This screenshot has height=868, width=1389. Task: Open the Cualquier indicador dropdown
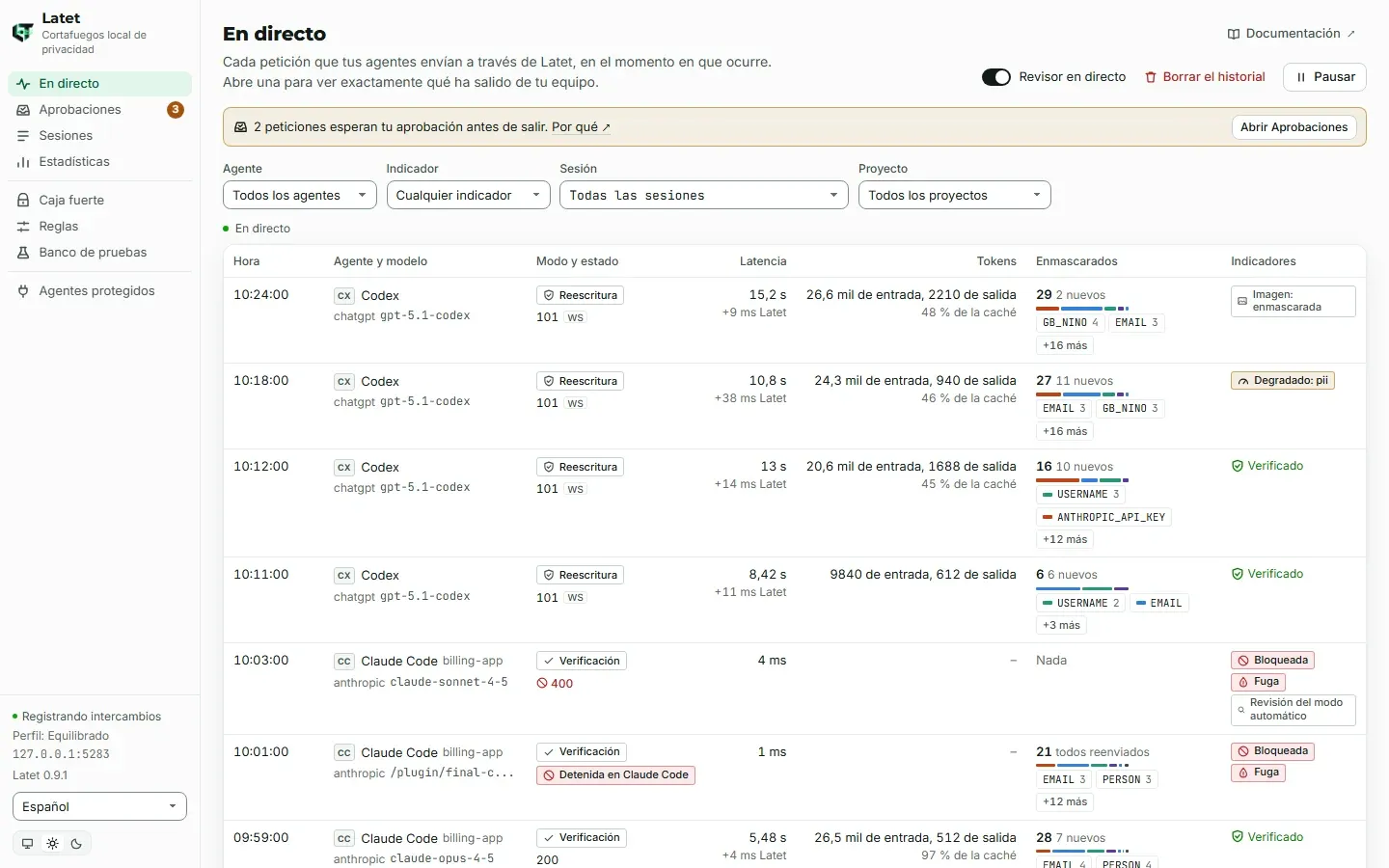469,196
